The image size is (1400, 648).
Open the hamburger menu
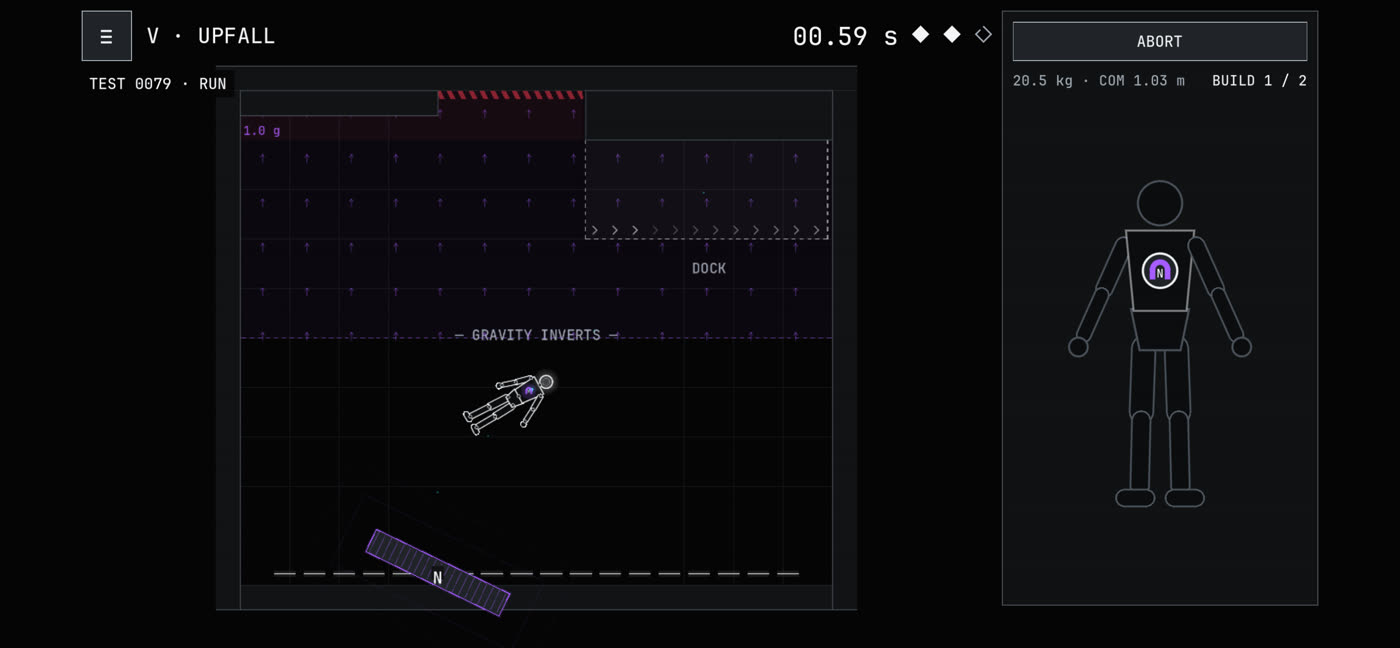(107, 36)
